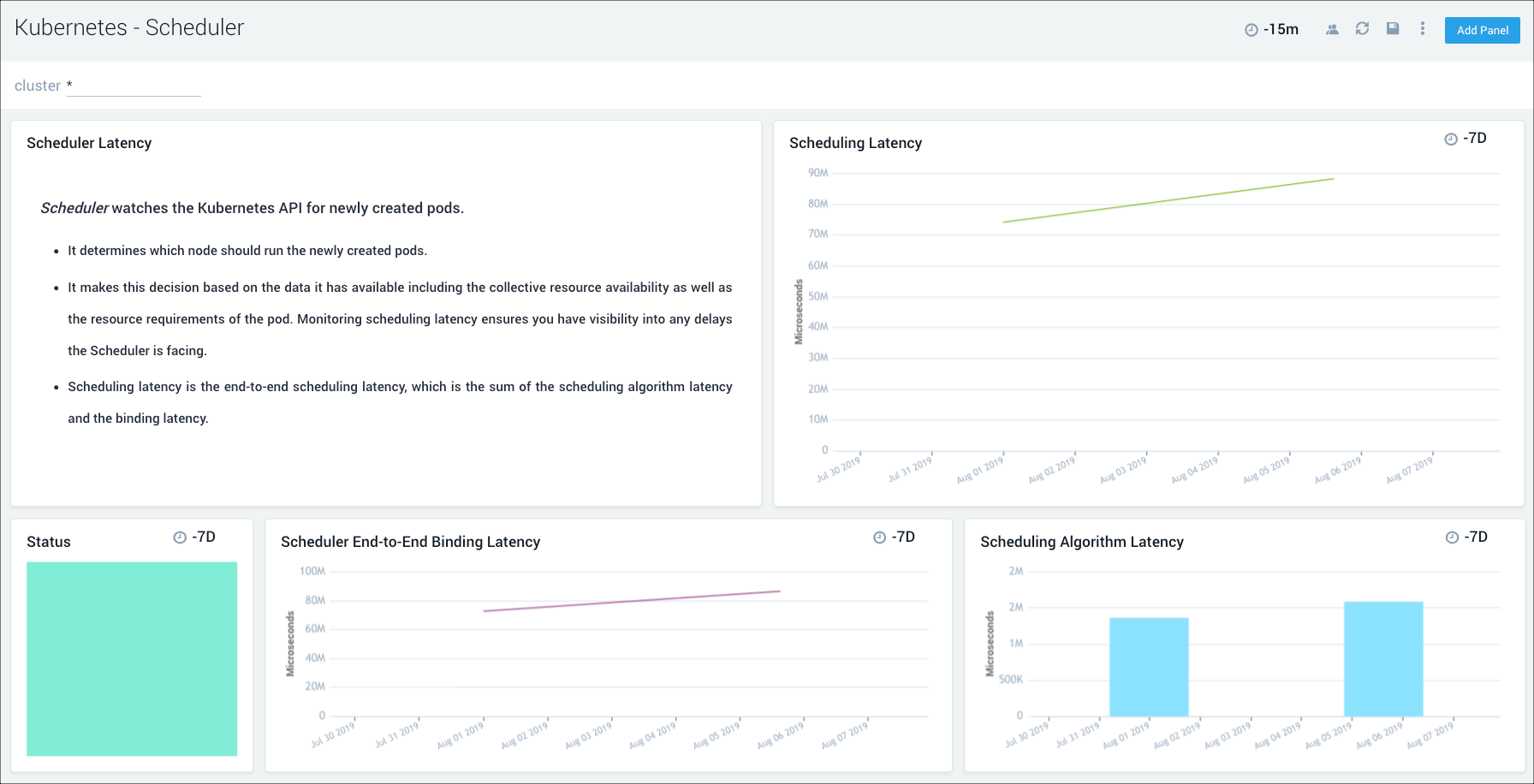Click clock icon on End-to-End Binding Latency panel
1534x784 pixels.
click(x=879, y=538)
